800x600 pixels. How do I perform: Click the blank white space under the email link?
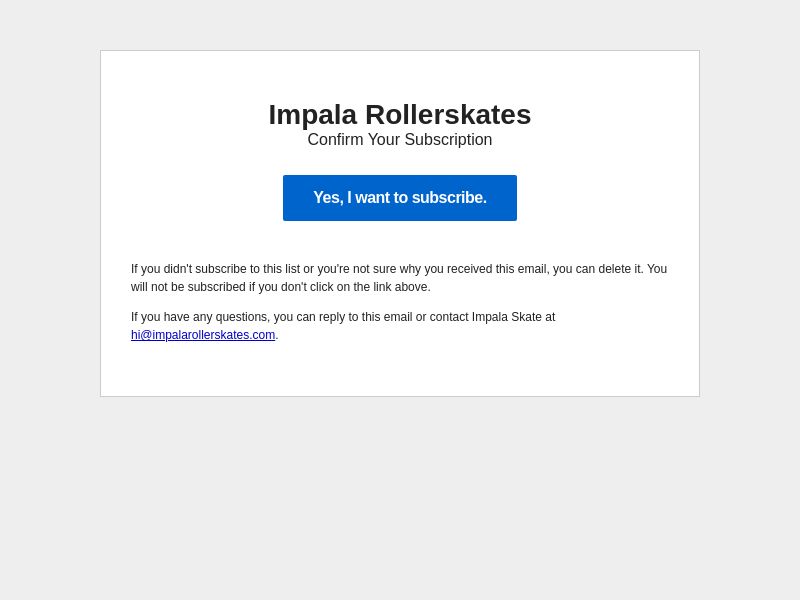point(399,370)
